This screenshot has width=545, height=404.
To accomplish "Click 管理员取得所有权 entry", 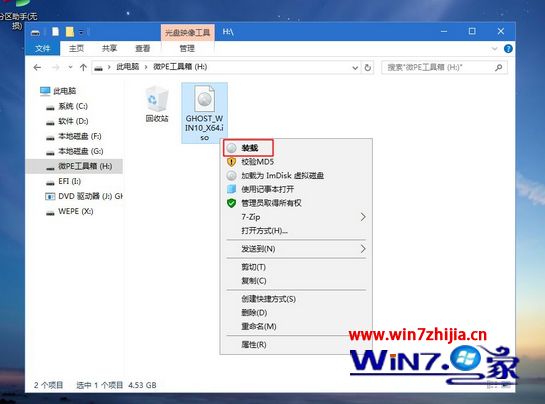I will point(296,203).
